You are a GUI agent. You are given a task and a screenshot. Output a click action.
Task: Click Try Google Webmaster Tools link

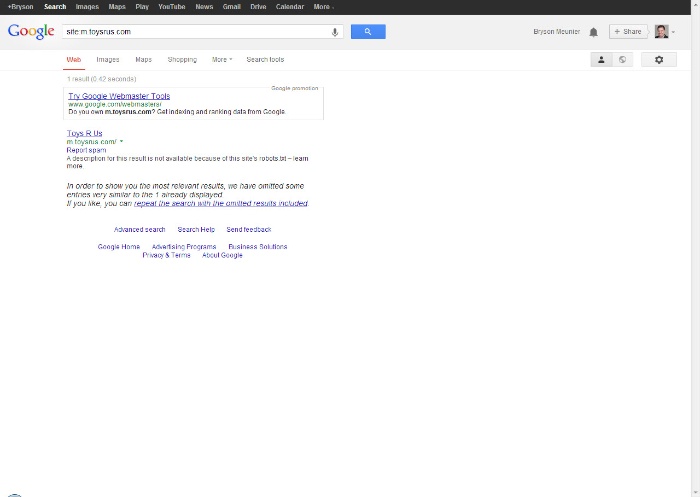click(119, 96)
